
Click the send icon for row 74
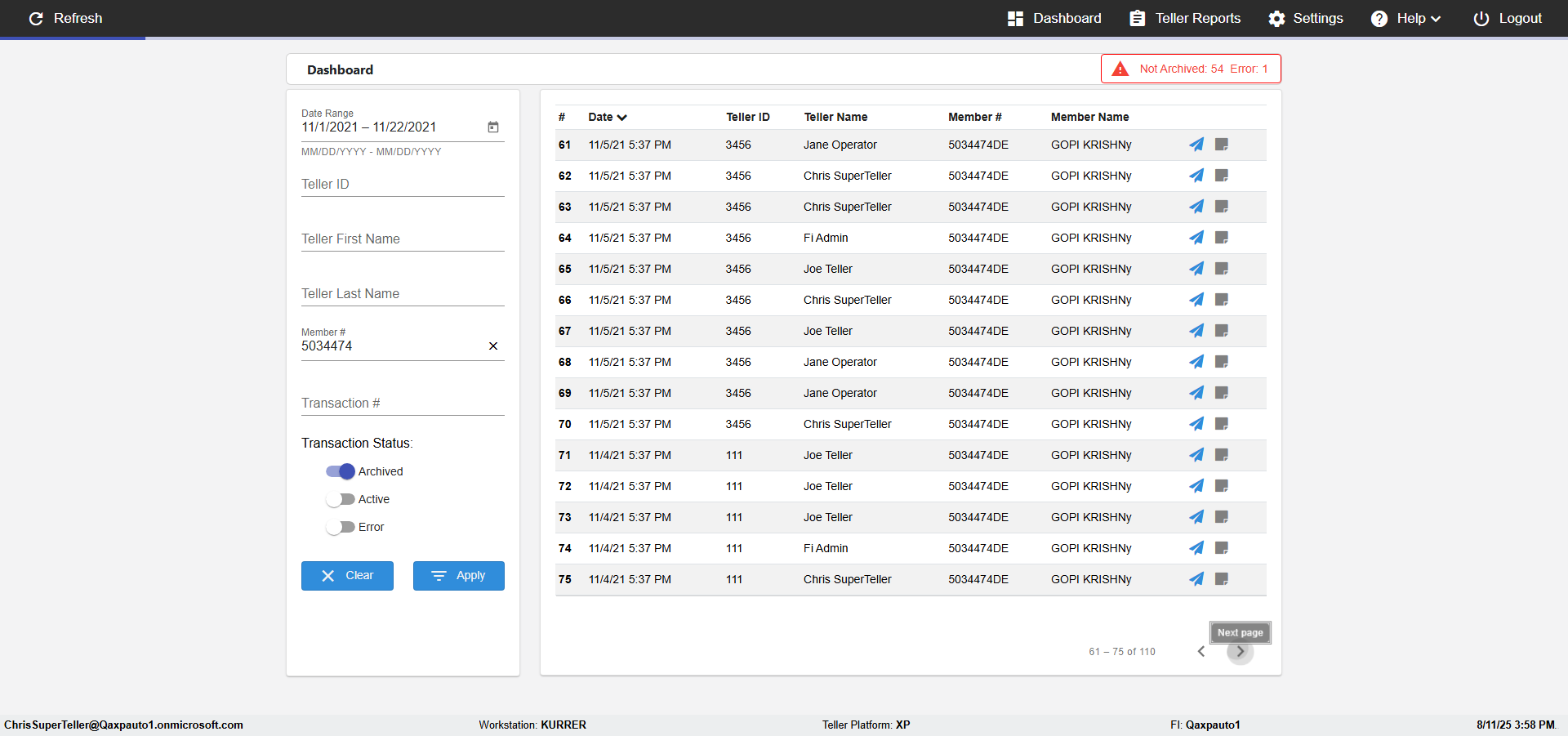(1196, 548)
